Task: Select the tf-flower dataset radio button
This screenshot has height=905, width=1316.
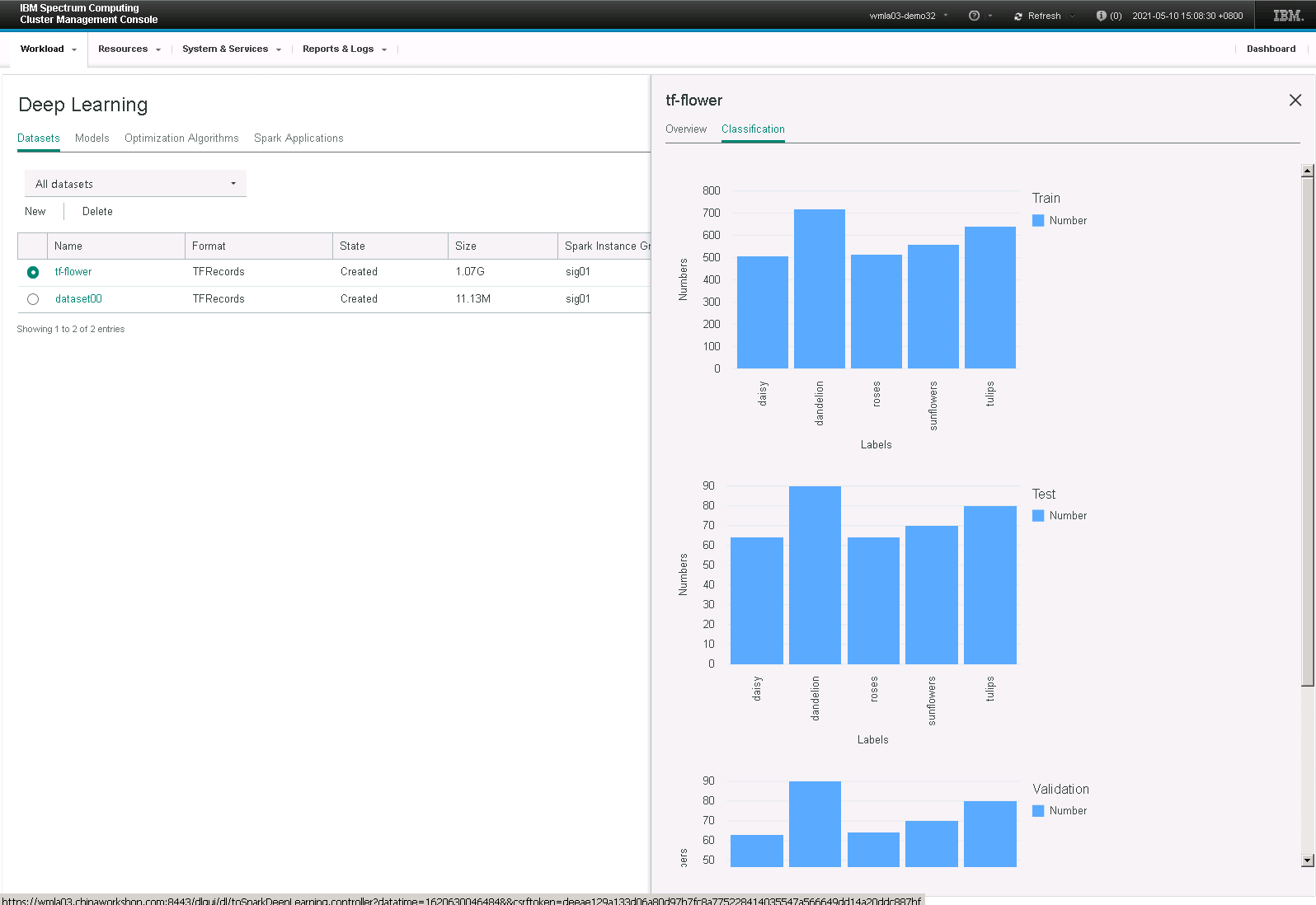Action: 33,272
